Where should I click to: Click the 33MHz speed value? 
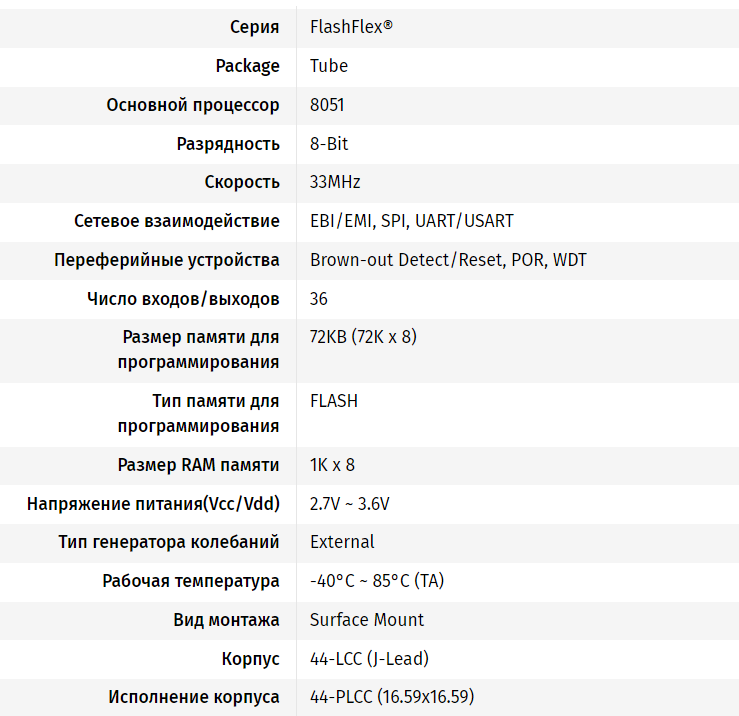335,182
